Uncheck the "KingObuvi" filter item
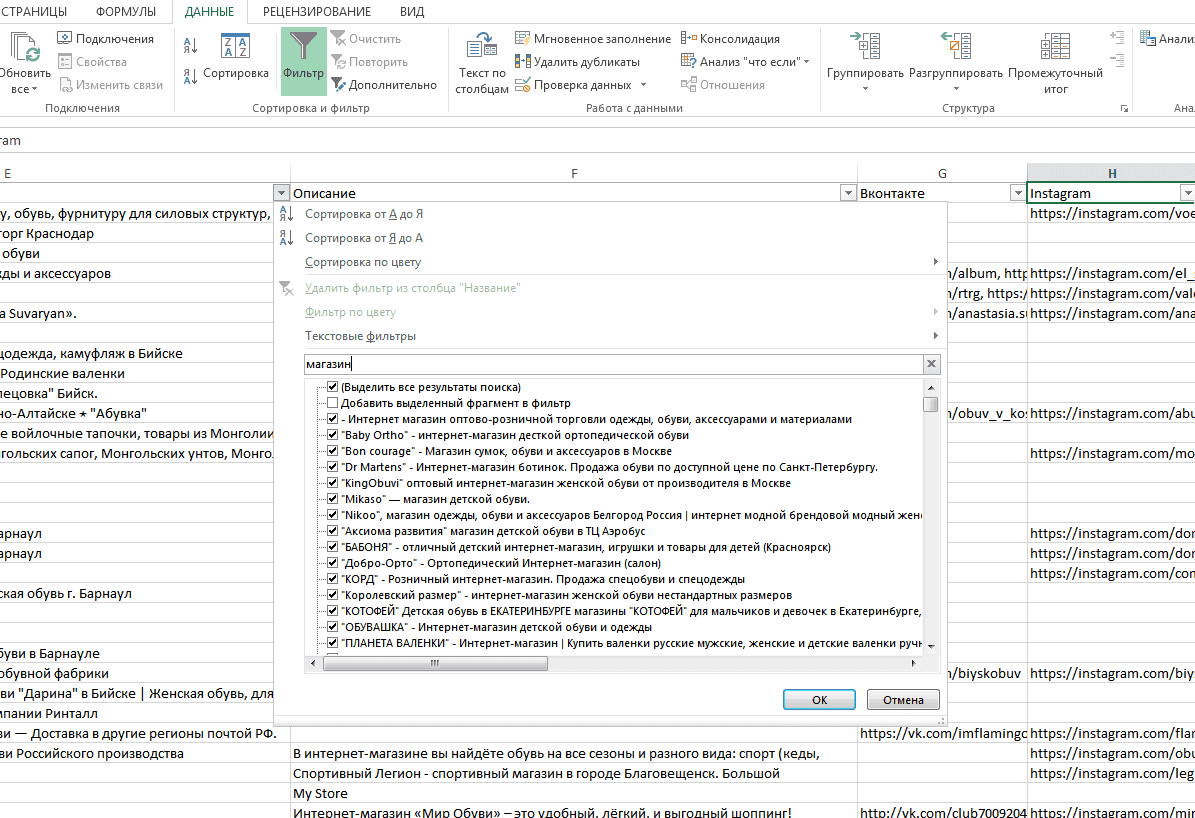Screen dimensions: 1195x818 [x=332, y=483]
